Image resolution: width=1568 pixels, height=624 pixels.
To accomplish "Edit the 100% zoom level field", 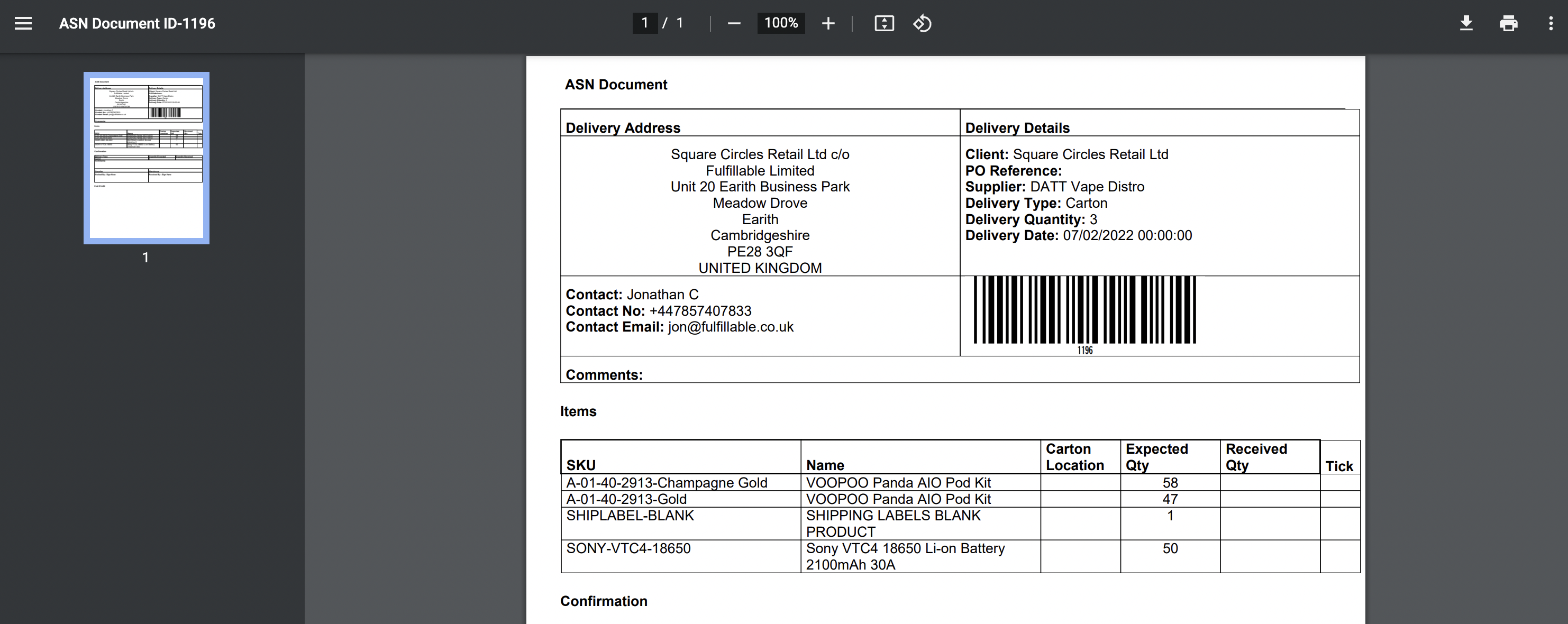I will pyautogui.click(x=781, y=23).
